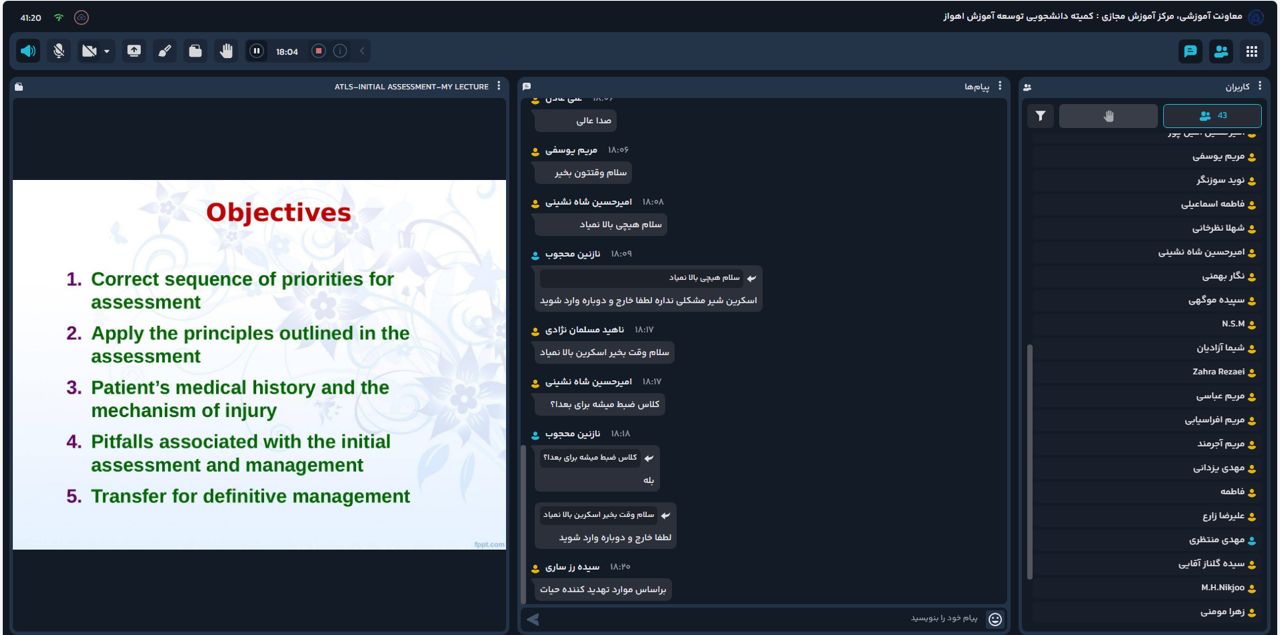This screenshot has height=635, width=1280.
Task: Toggle the chat panel icon
Action: pos(1190,51)
